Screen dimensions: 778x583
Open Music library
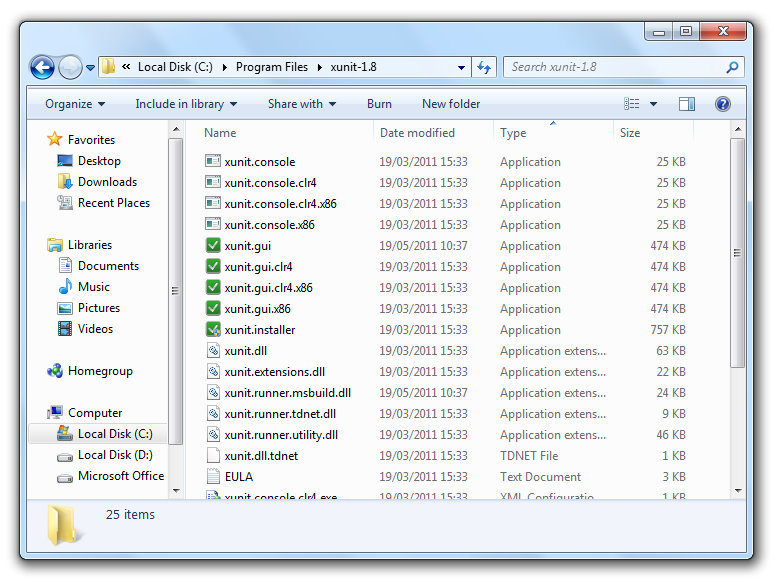click(94, 287)
